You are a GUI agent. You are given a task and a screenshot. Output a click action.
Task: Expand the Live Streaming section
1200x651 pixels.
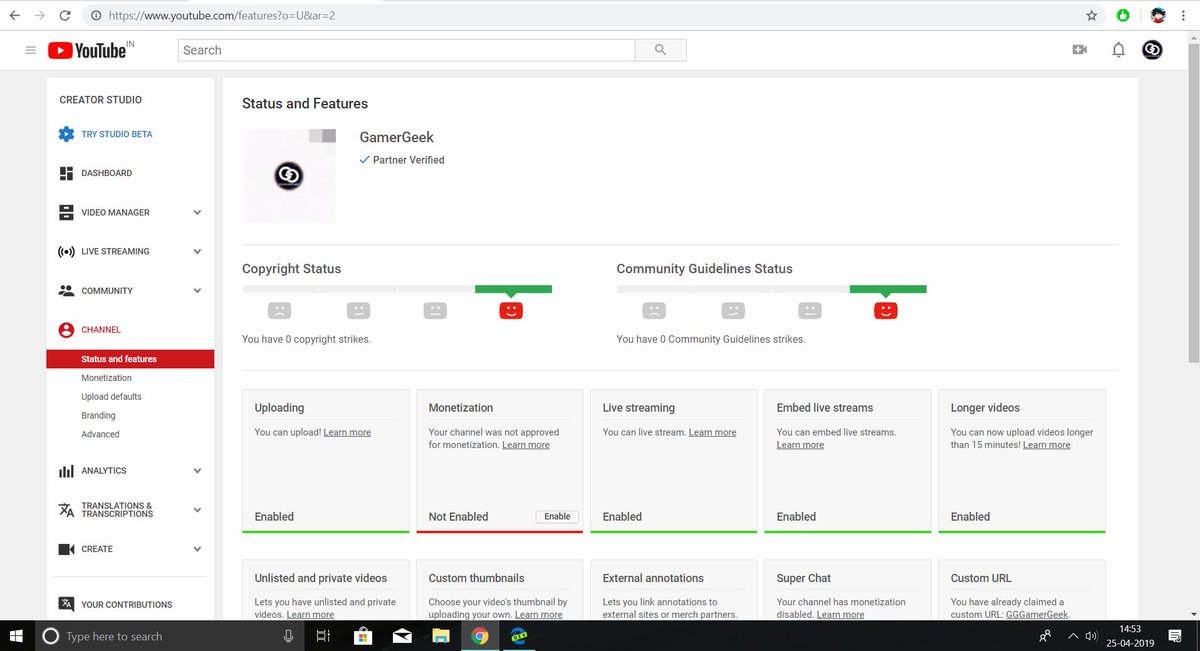[197, 251]
